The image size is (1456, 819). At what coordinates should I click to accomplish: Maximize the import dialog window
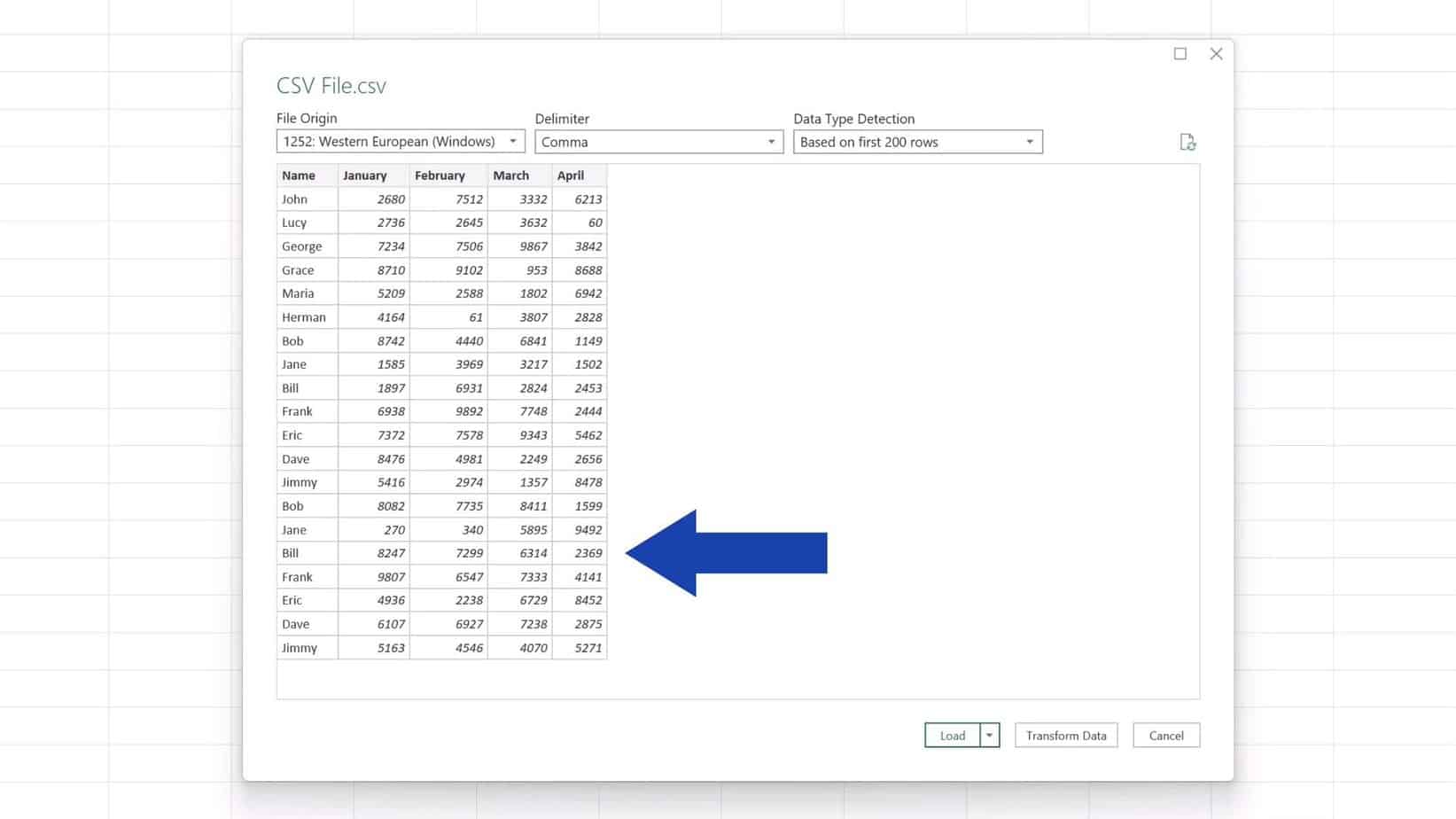point(1180,53)
